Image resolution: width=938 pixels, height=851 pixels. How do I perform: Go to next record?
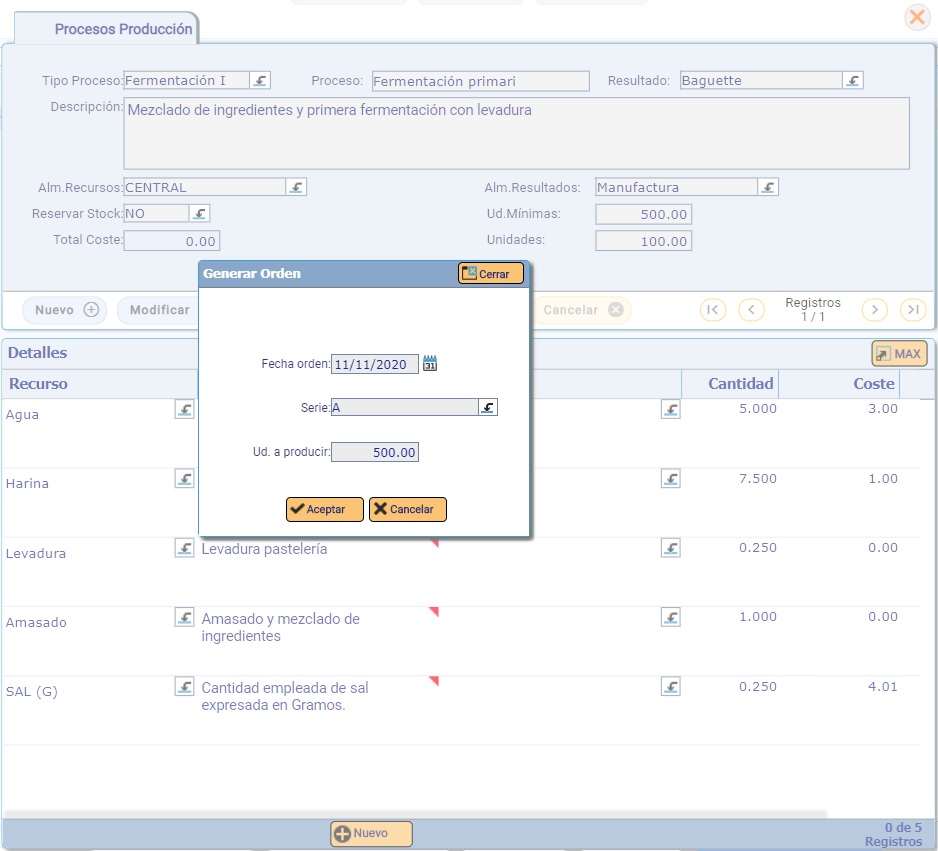point(875,310)
